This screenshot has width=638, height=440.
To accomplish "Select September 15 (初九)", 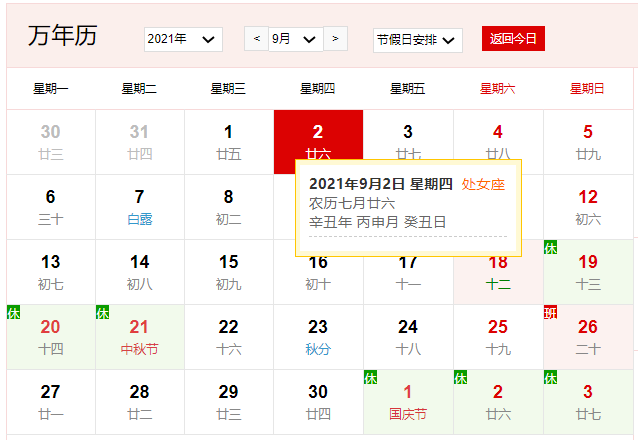I will [x=229, y=272].
